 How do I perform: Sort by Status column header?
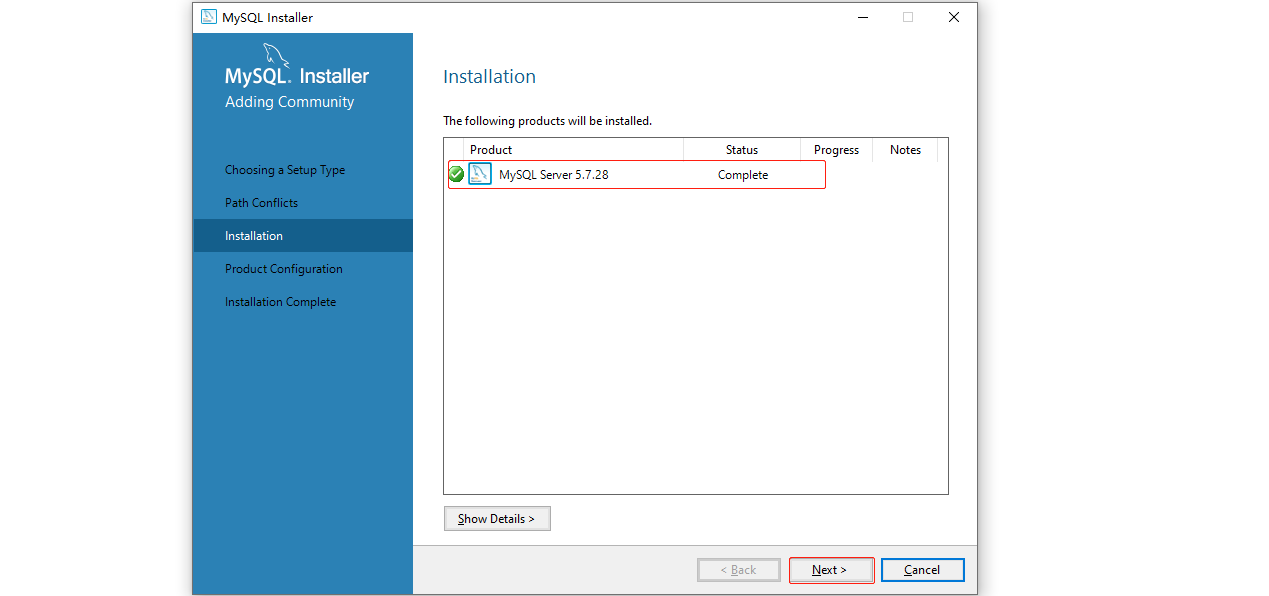pyautogui.click(x=742, y=150)
